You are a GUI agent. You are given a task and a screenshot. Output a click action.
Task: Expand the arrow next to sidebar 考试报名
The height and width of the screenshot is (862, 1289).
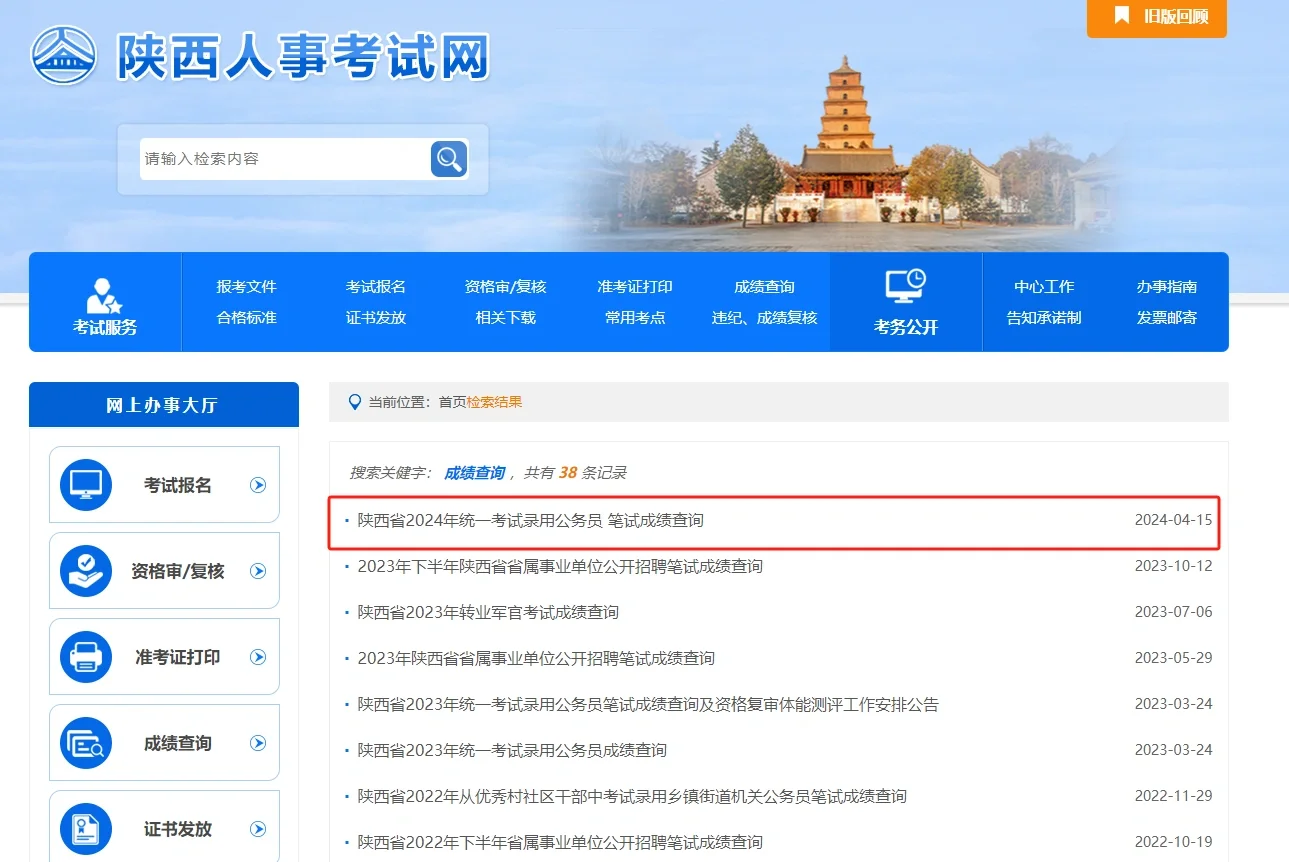(x=259, y=484)
